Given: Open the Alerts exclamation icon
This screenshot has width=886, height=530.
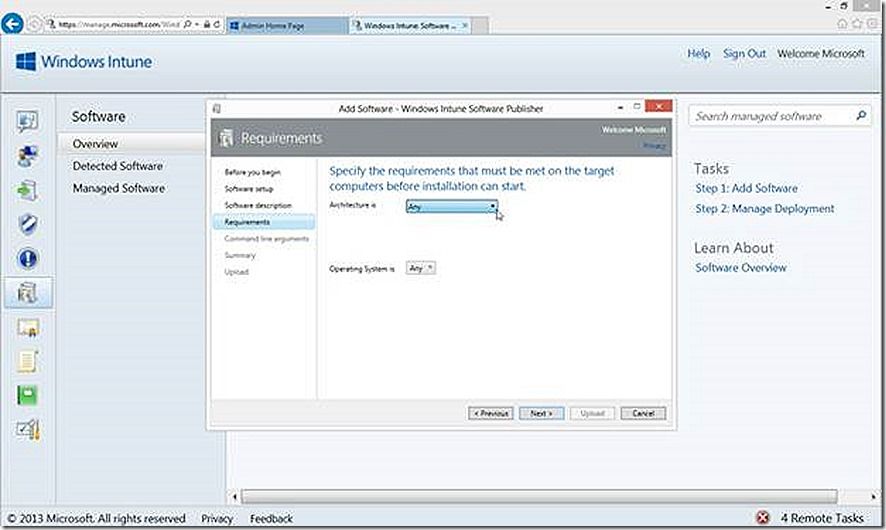Looking at the screenshot, I should [27, 259].
